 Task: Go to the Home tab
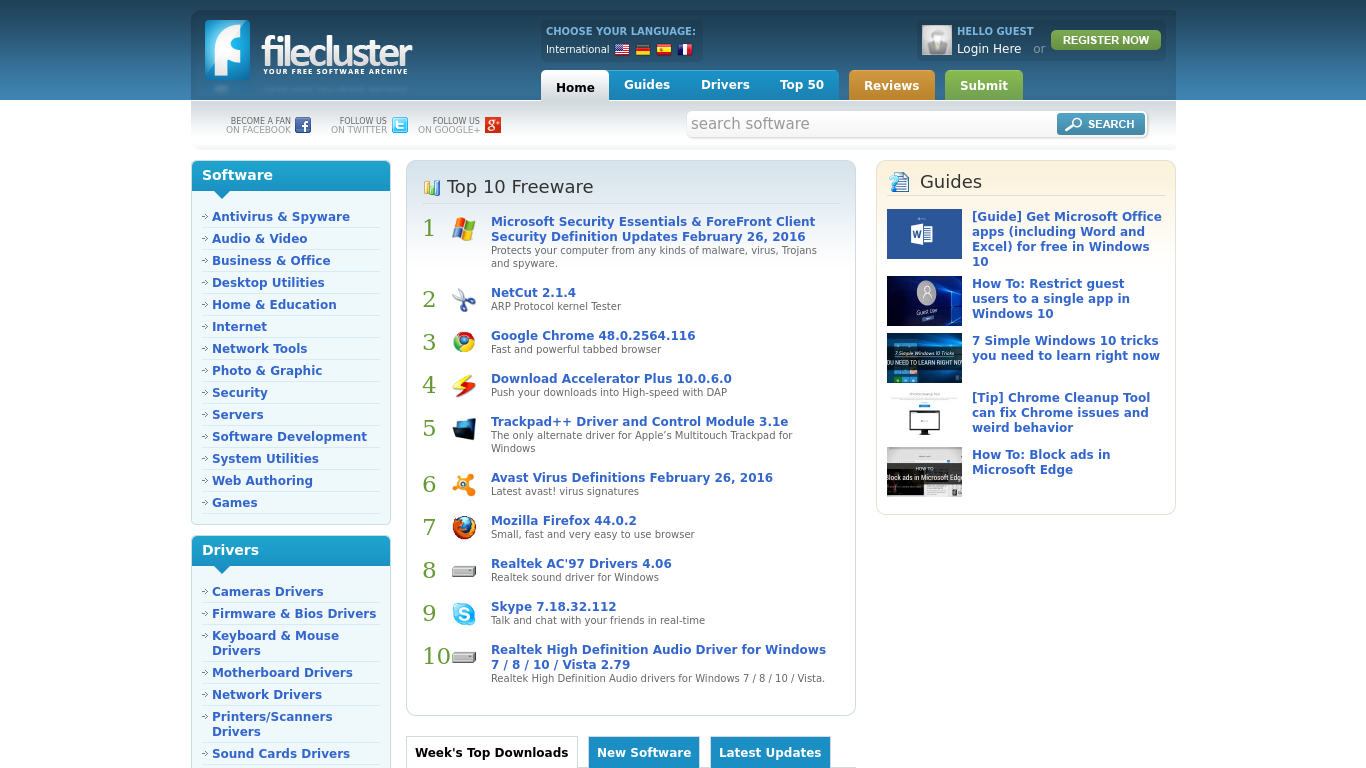coord(575,86)
